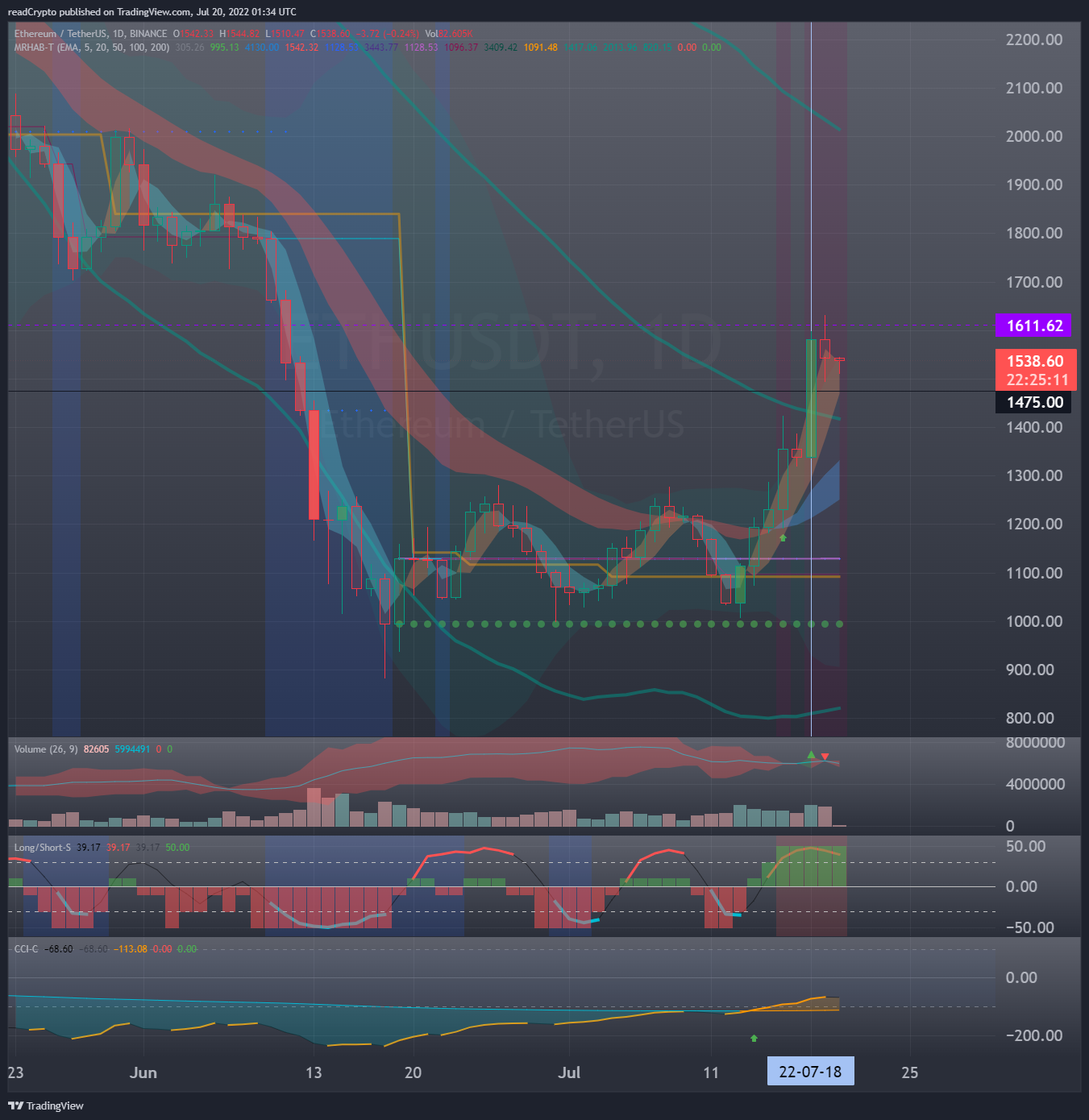Click the 5994491 value in the Volume legend
Viewport: 1089px width, 1120px height.
pyautogui.click(x=132, y=749)
